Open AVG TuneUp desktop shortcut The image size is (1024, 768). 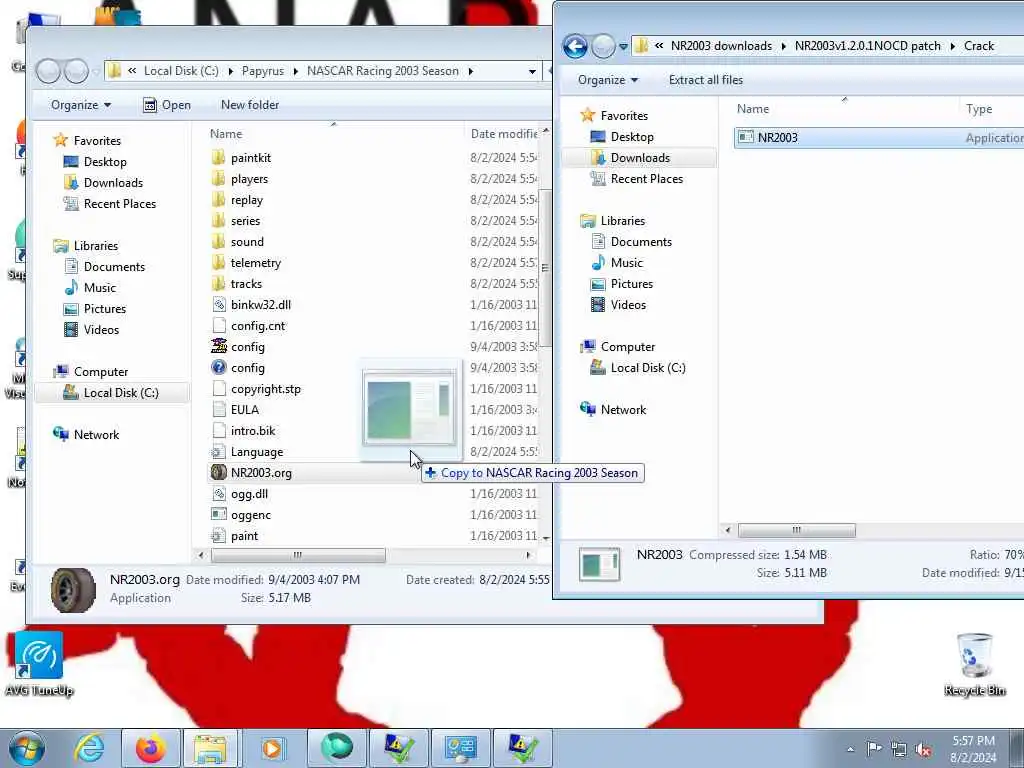point(39,664)
